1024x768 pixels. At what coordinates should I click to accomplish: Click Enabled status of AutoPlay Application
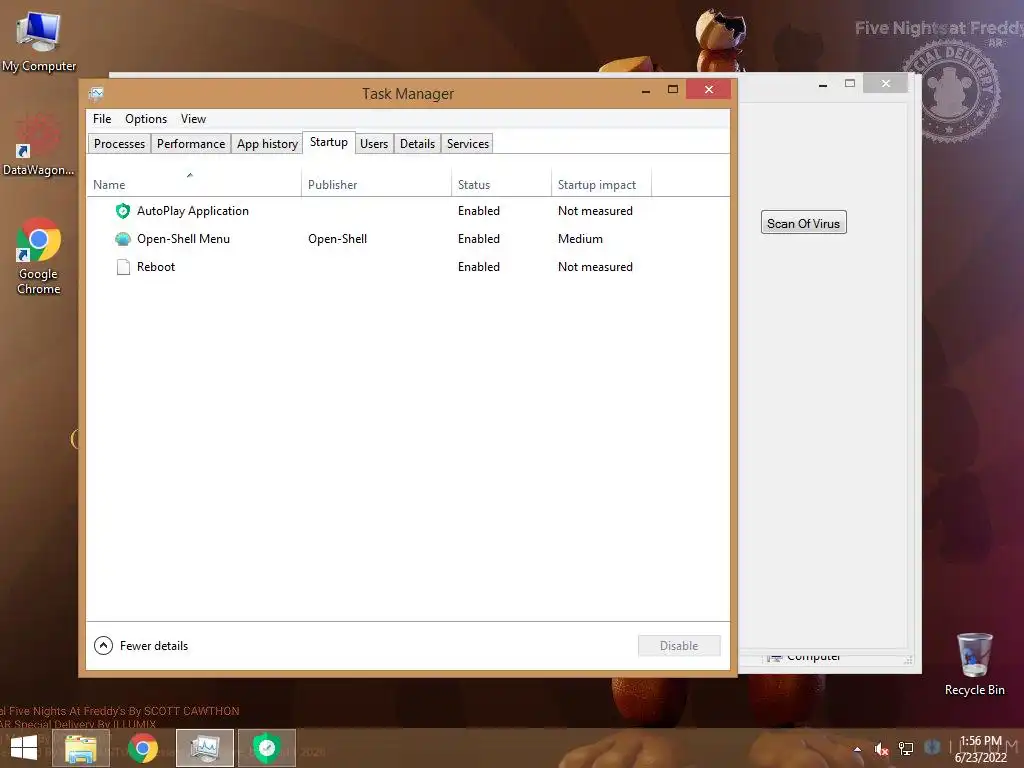(x=479, y=211)
